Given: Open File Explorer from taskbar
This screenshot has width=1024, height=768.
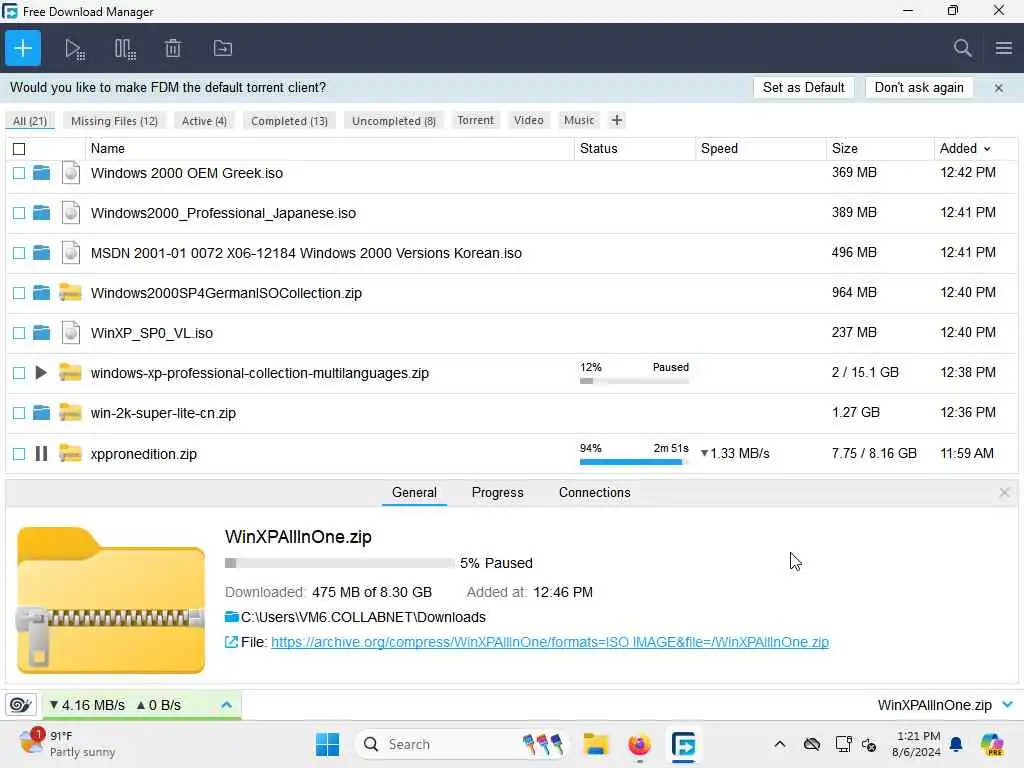Looking at the screenshot, I should 596,744.
